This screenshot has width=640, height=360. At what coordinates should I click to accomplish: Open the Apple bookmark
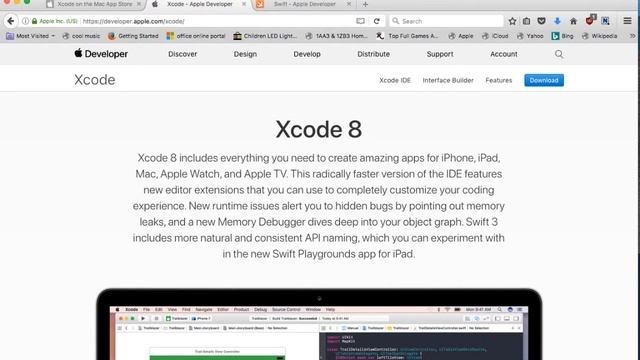point(461,36)
